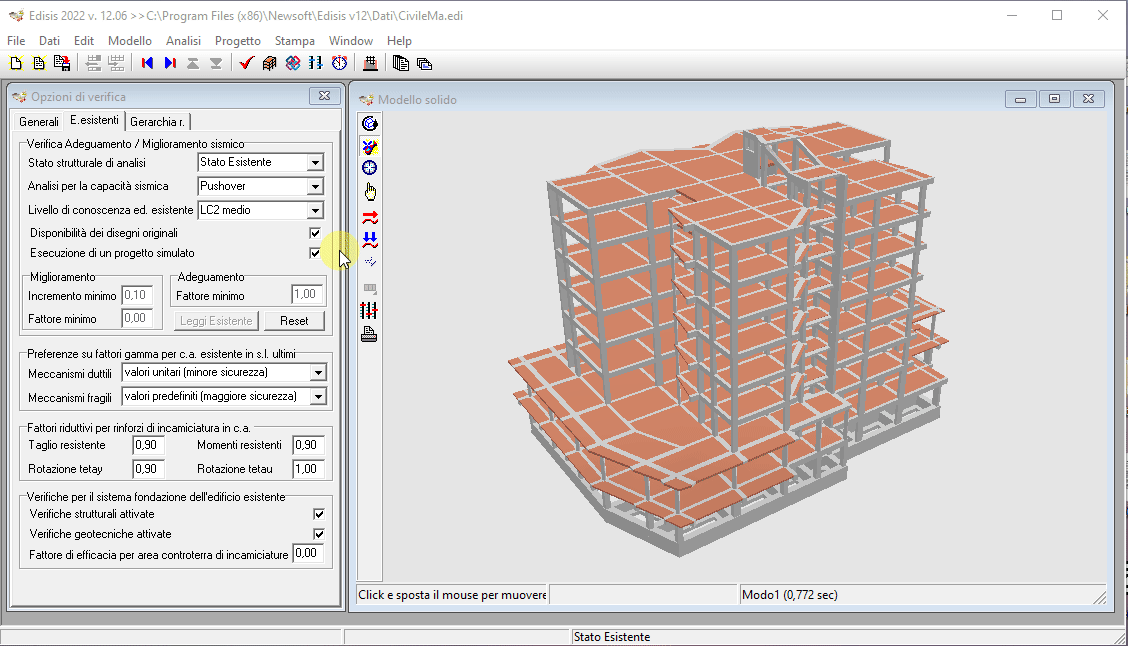
Task: Click the blue left-arrow previous icon in toolbar
Action: click(x=148, y=63)
